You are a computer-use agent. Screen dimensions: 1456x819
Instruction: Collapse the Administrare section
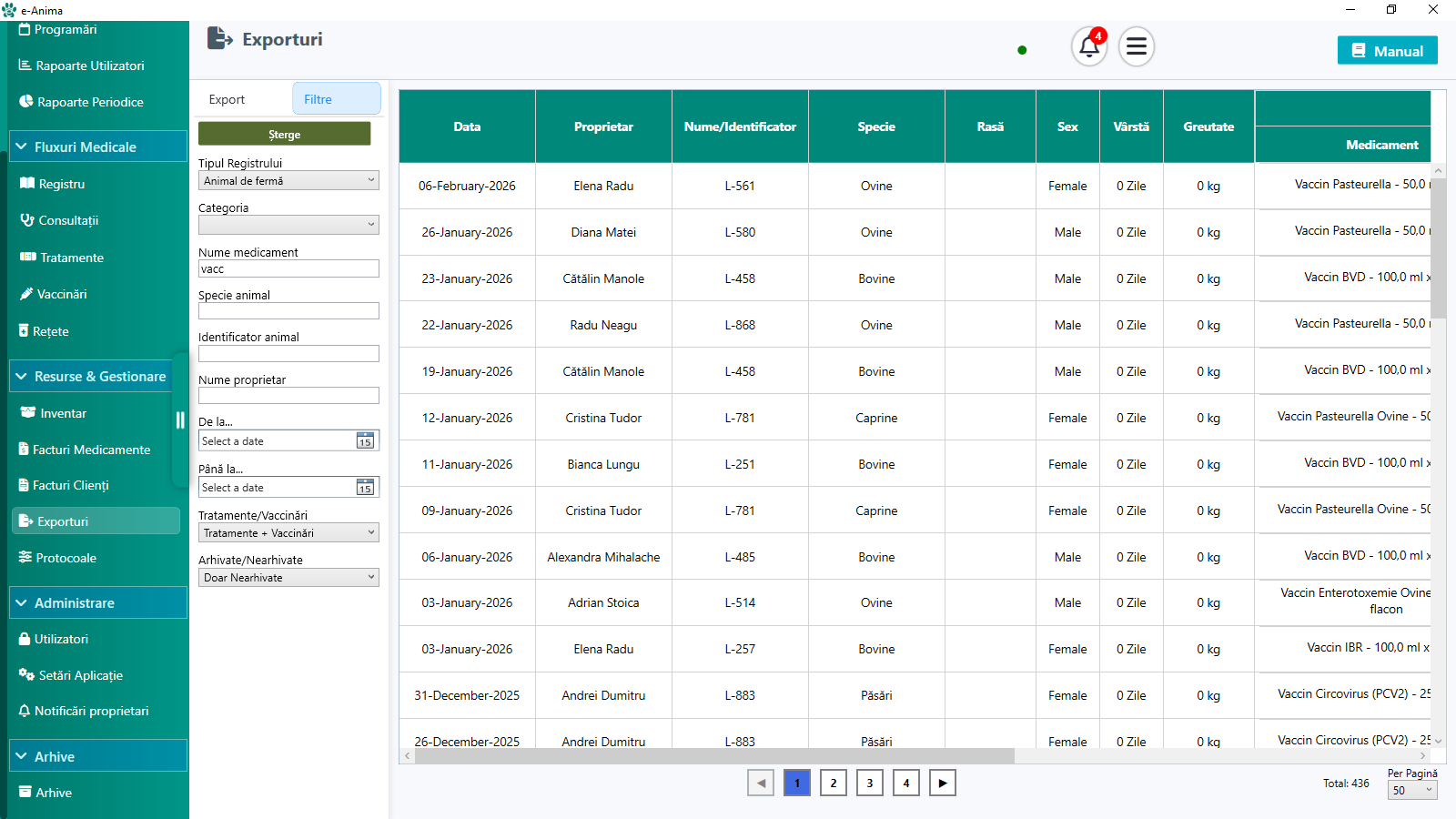click(x=22, y=602)
